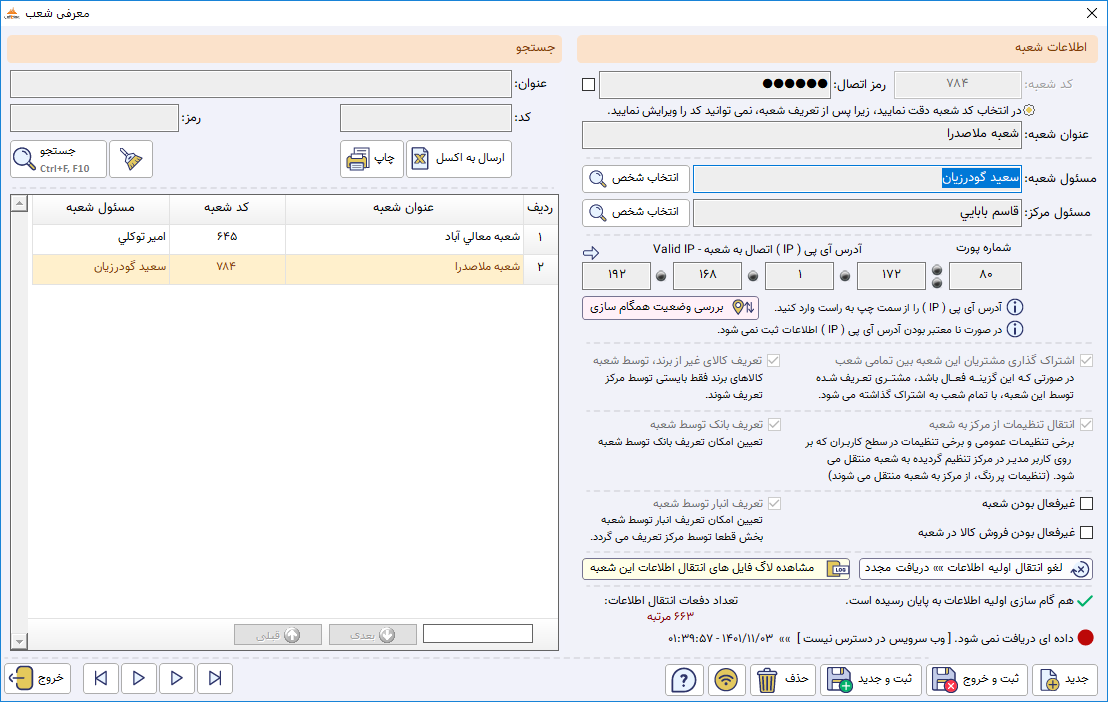Click چاپ printer button
The width and height of the screenshot is (1108, 702).
pos(372,158)
